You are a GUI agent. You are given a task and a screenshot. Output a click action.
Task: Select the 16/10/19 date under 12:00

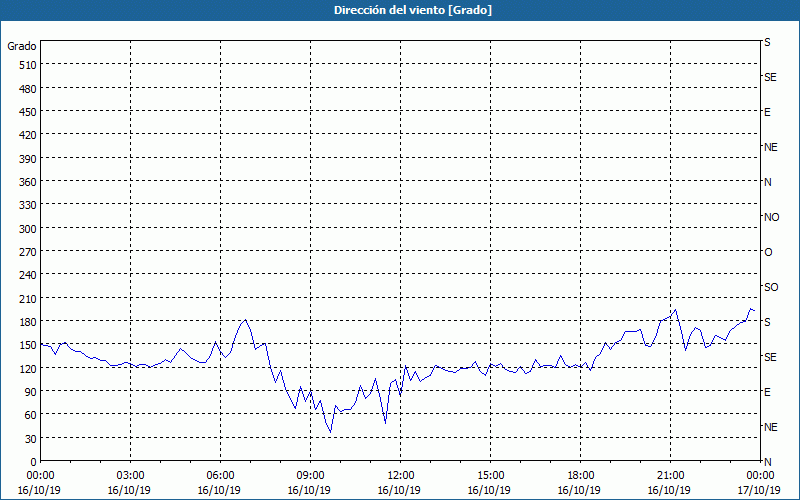pyautogui.click(x=399, y=490)
